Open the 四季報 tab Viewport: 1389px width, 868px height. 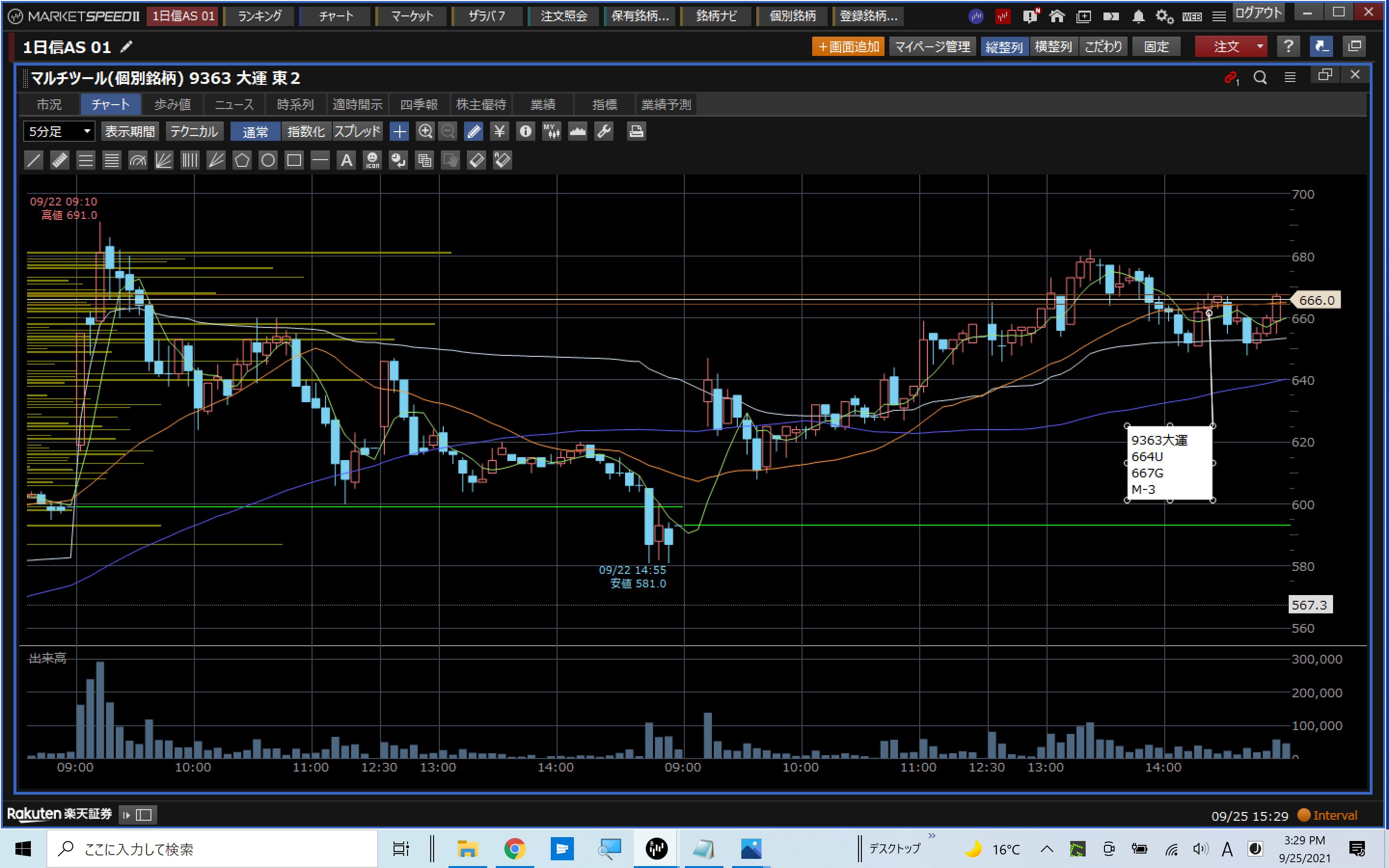tap(419, 105)
